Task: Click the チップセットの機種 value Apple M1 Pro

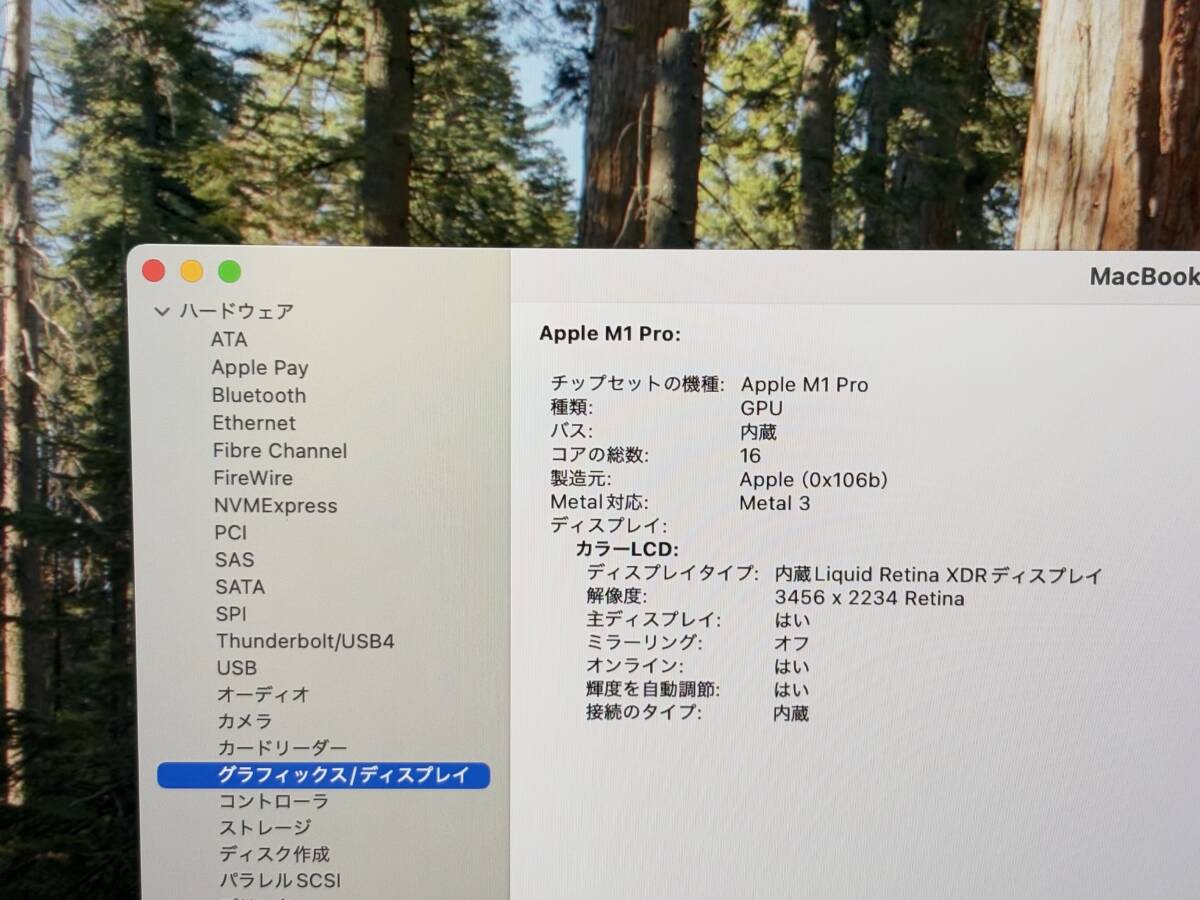Action: pos(804,384)
